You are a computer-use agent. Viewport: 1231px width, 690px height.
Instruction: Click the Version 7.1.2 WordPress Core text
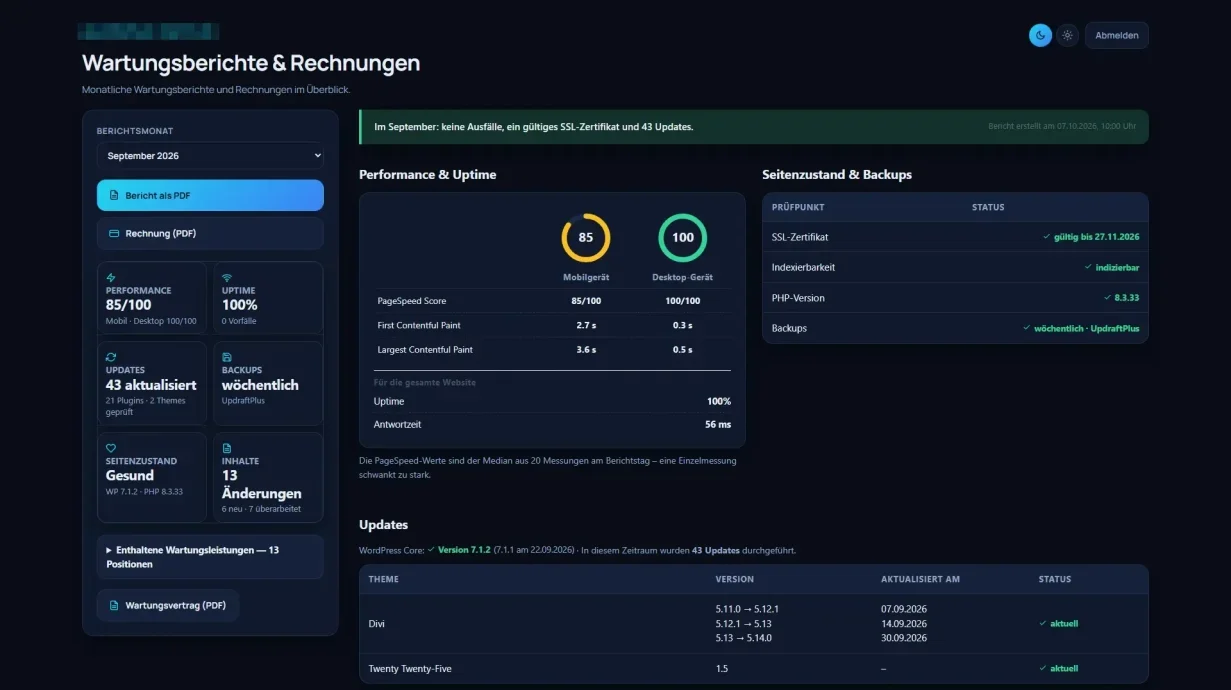pyautogui.click(x=464, y=550)
